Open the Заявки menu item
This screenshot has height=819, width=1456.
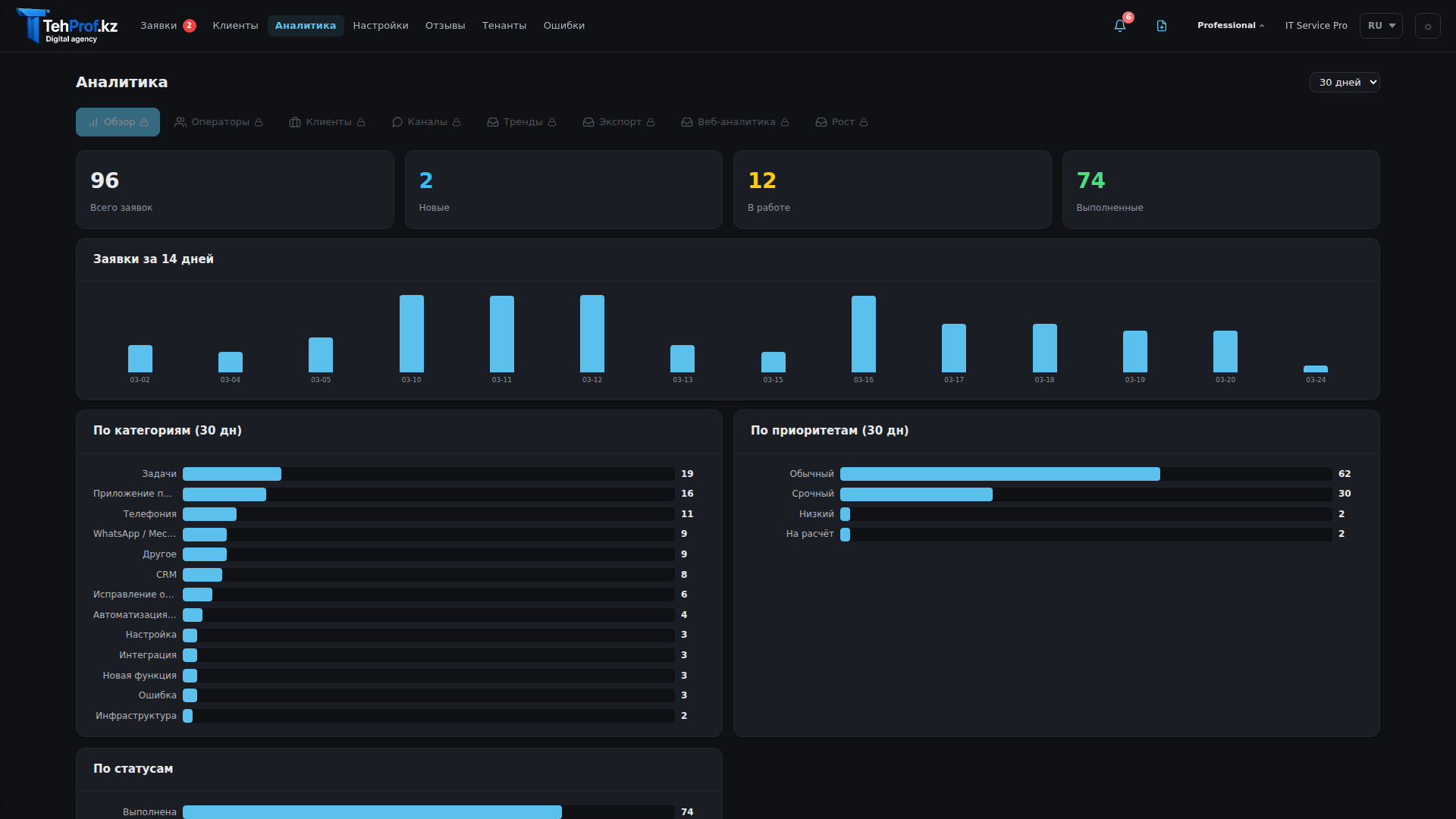pyautogui.click(x=158, y=26)
